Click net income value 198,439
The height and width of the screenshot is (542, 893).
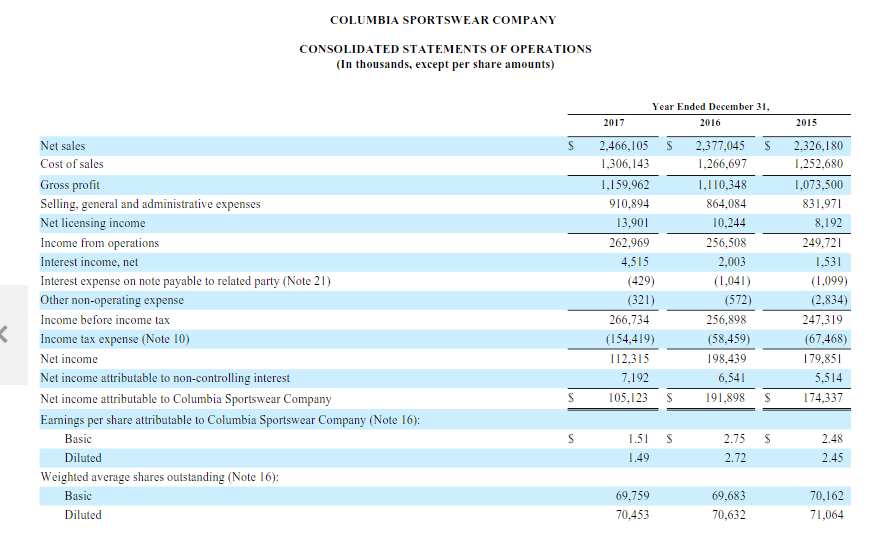pyautogui.click(x=726, y=359)
